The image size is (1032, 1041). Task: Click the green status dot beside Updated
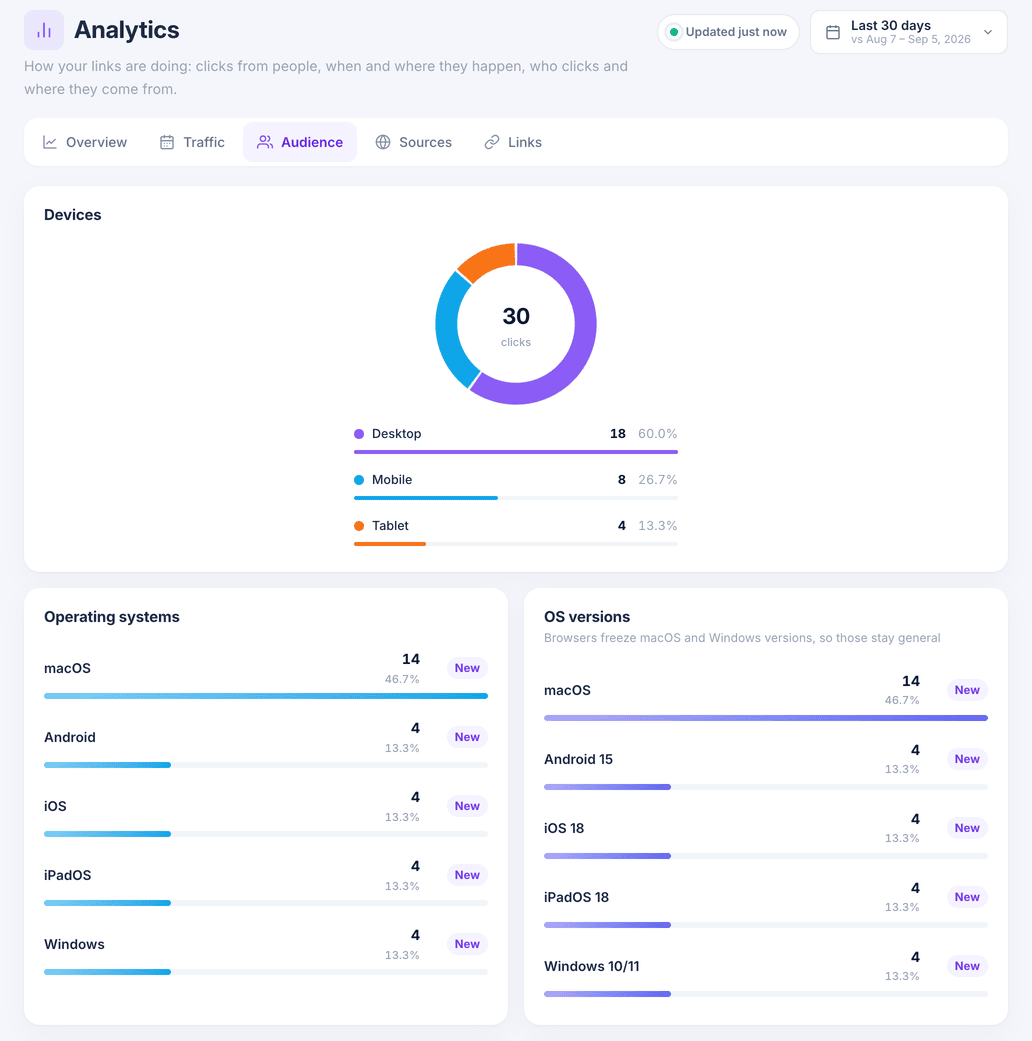tap(673, 32)
